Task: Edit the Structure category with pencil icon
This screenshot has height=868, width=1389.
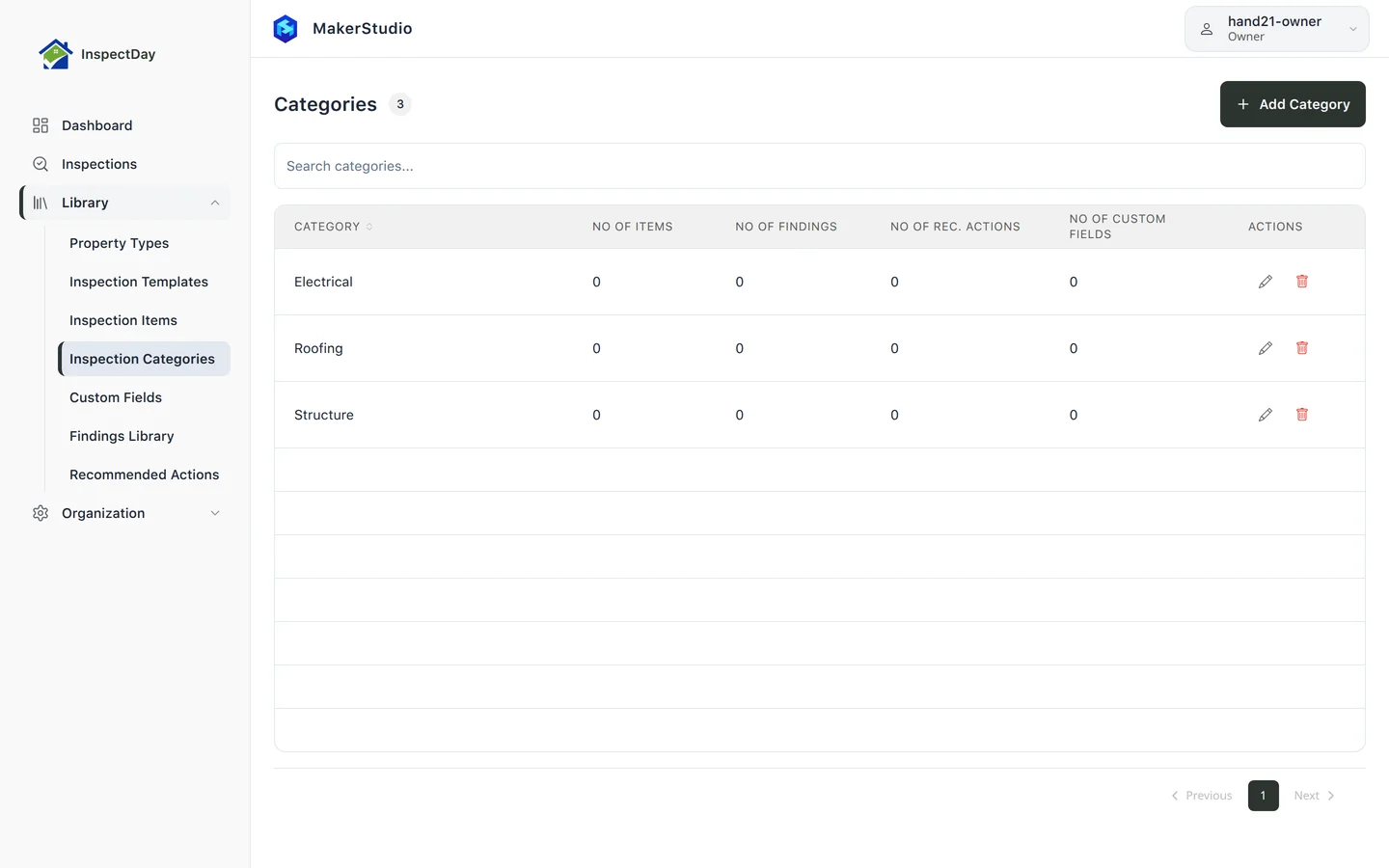Action: point(1266,415)
